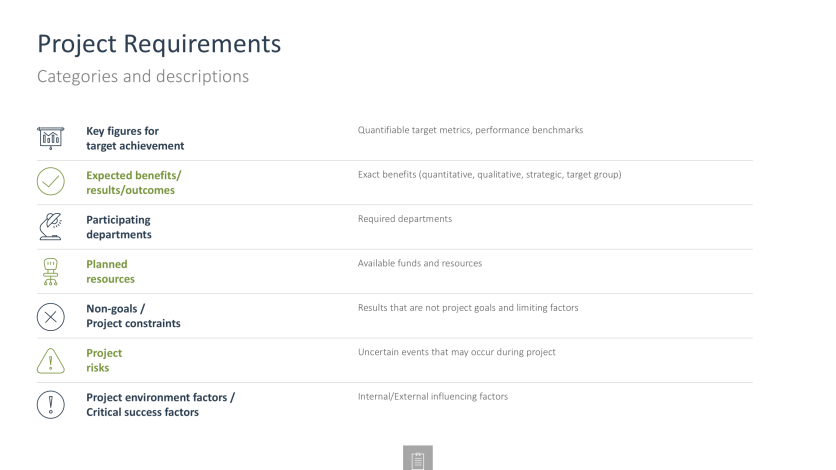Click the Non-goals / Project constraints heading
This screenshot has width=836, height=470.
pyautogui.click(x=133, y=316)
